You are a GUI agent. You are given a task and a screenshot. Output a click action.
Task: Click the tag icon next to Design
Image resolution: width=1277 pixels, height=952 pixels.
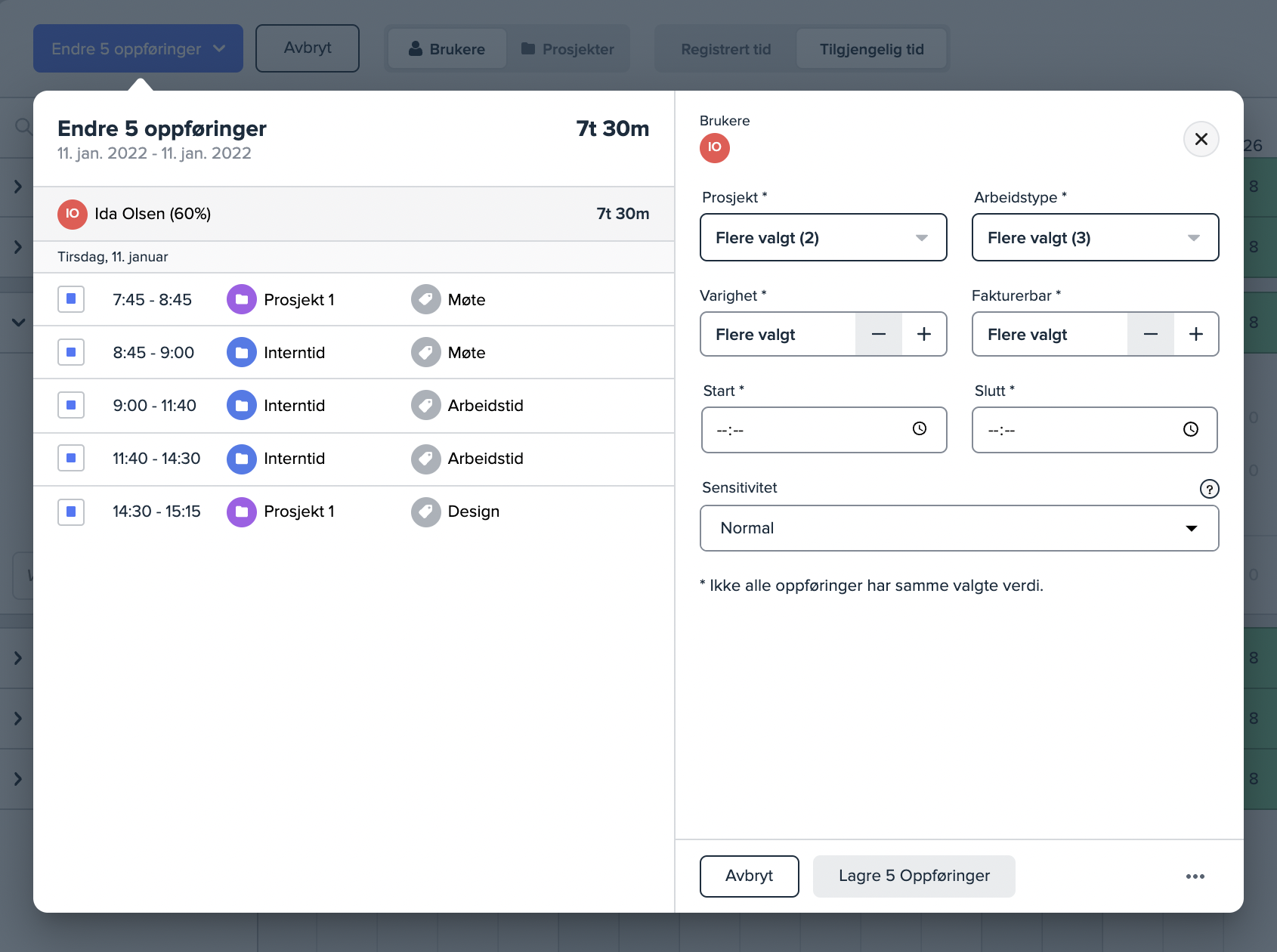coord(425,512)
